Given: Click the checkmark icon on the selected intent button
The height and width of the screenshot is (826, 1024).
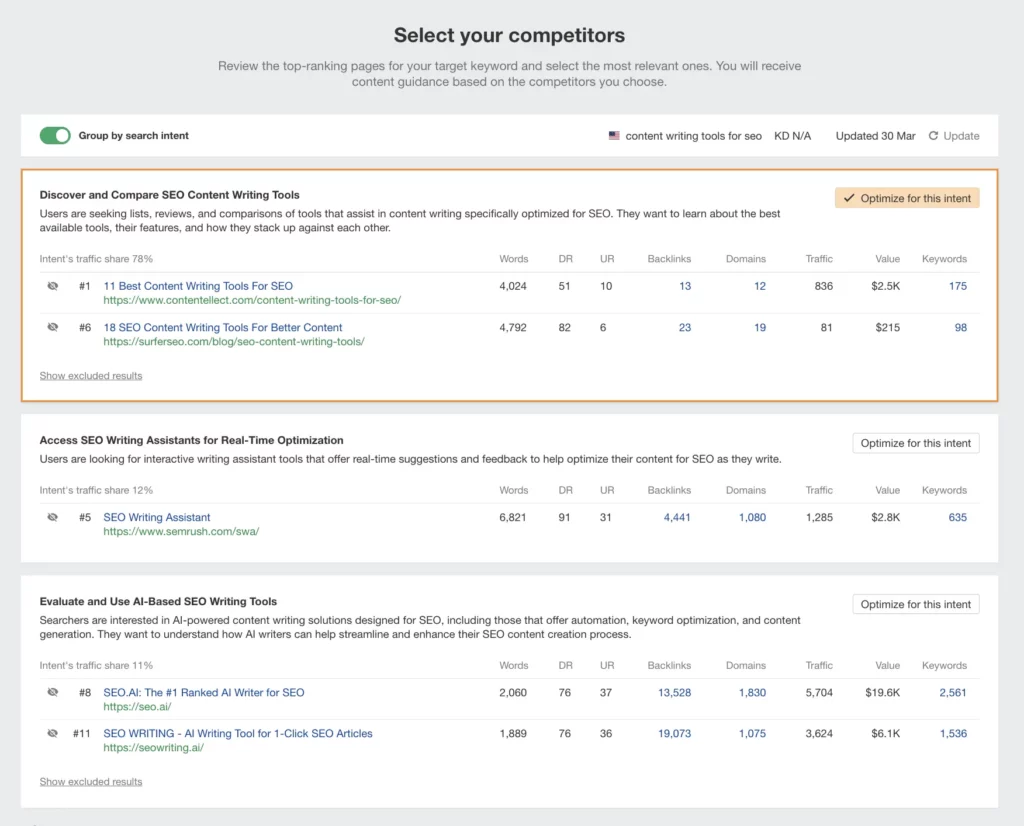Looking at the screenshot, I should pos(852,197).
